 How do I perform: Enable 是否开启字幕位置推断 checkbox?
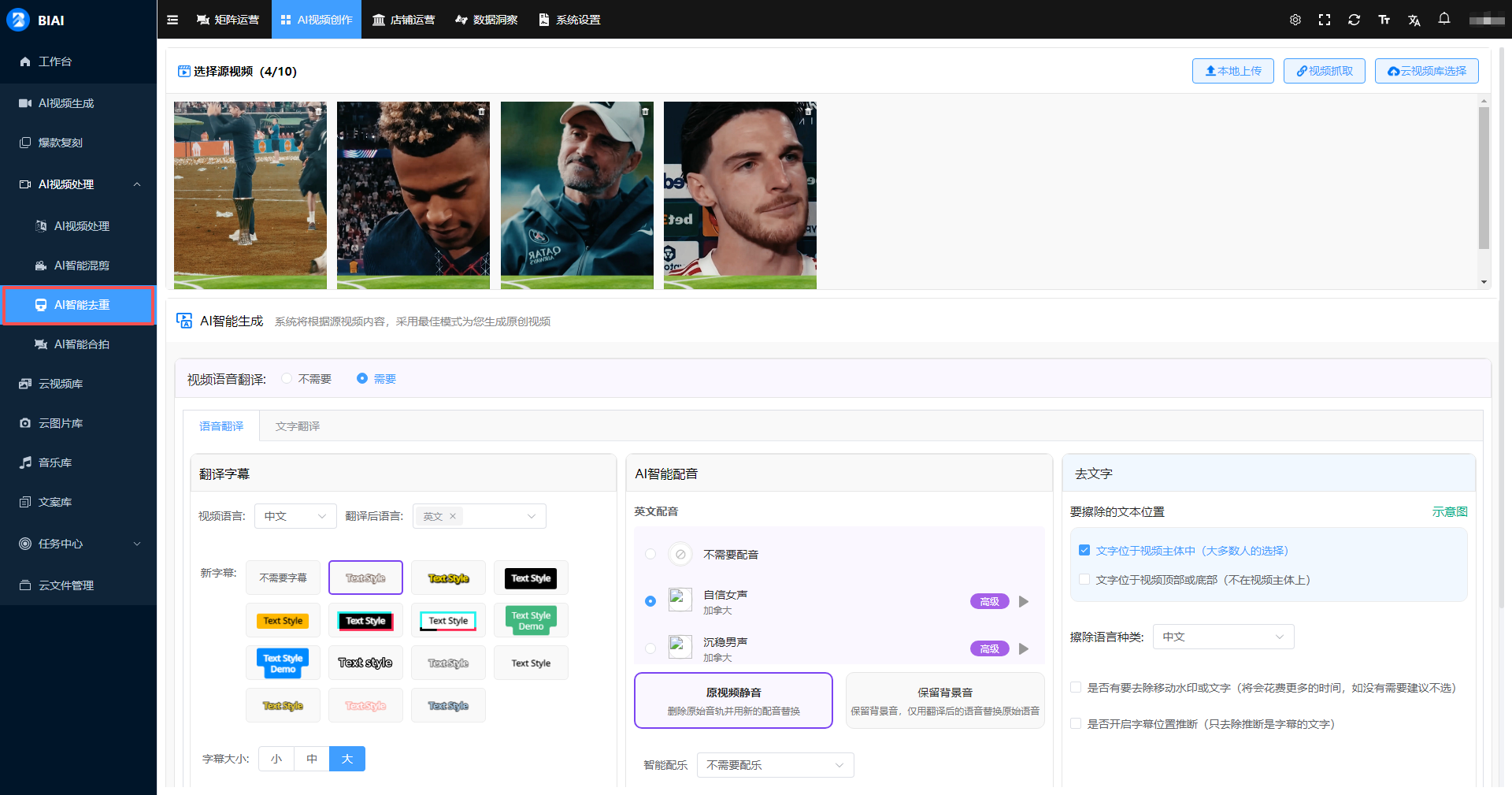1076,724
